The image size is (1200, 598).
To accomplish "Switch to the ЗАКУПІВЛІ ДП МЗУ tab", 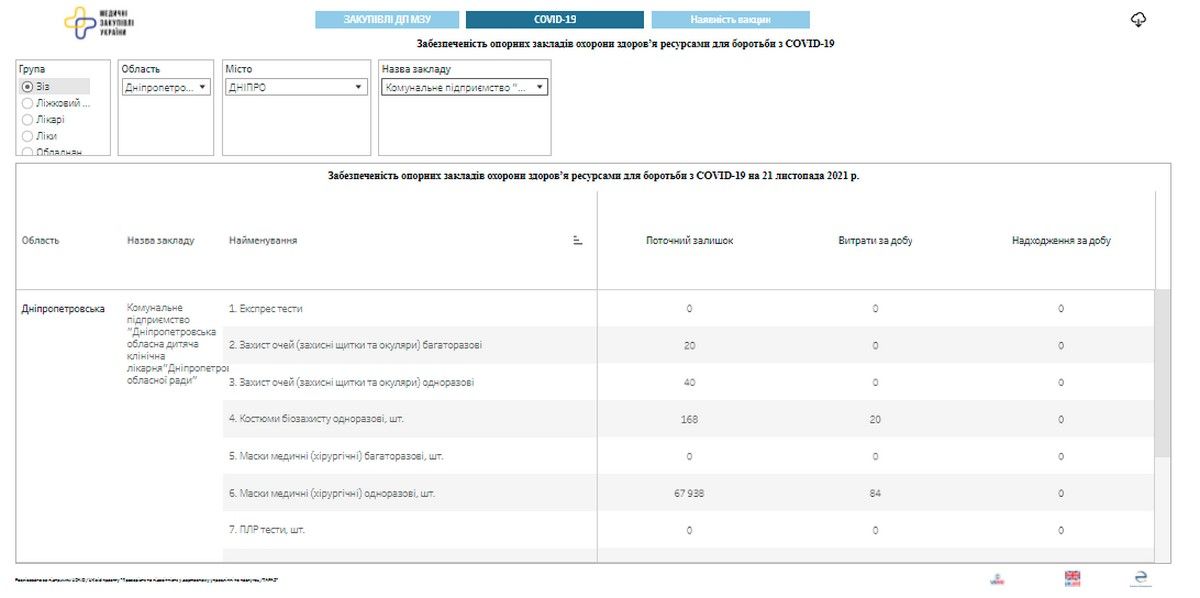I will 388,18.
